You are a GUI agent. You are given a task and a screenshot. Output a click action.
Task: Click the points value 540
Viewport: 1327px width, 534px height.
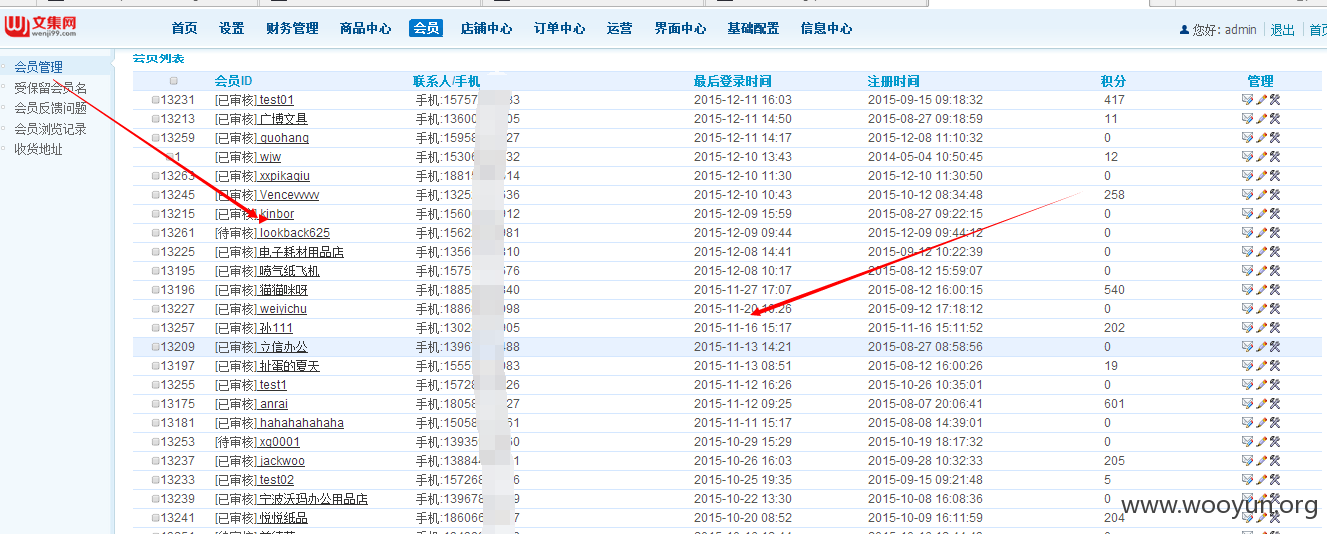(1114, 290)
